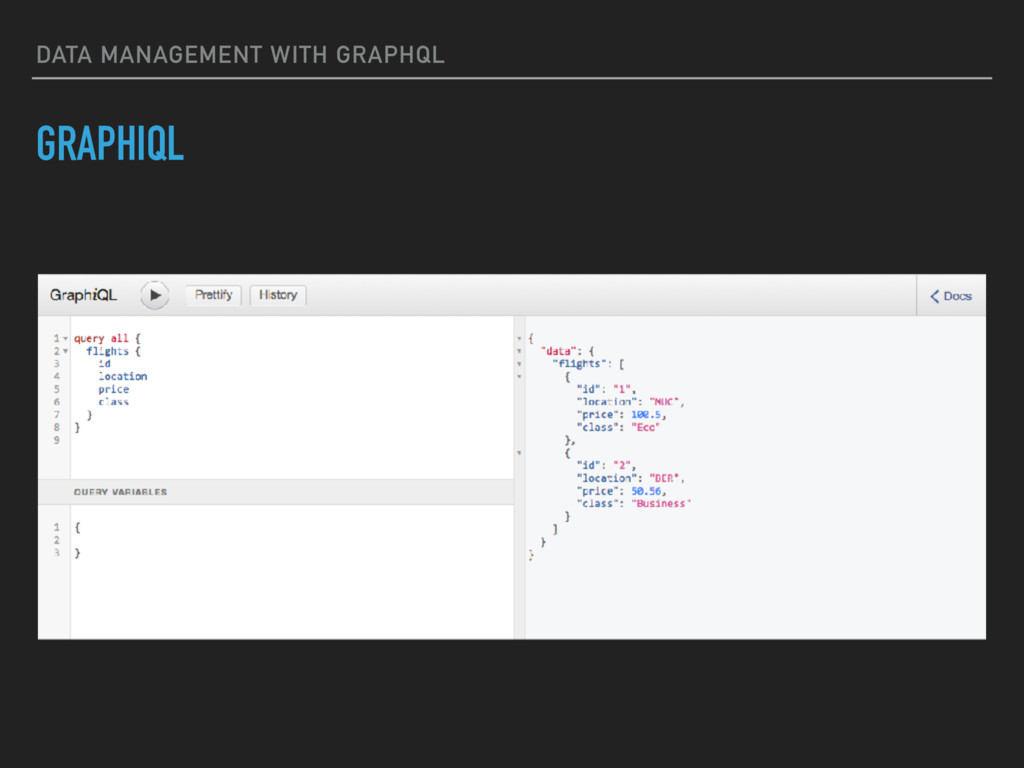Click the "MUC" location value in results
The image size is (1024, 768).
[664, 402]
